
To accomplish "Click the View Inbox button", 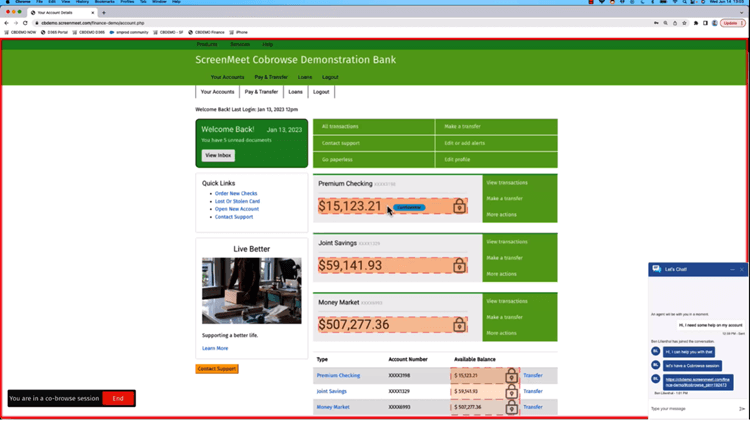I will click(218, 155).
